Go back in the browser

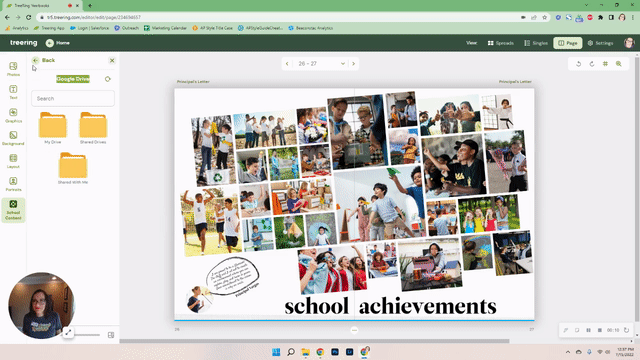click(x=7, y=17)
